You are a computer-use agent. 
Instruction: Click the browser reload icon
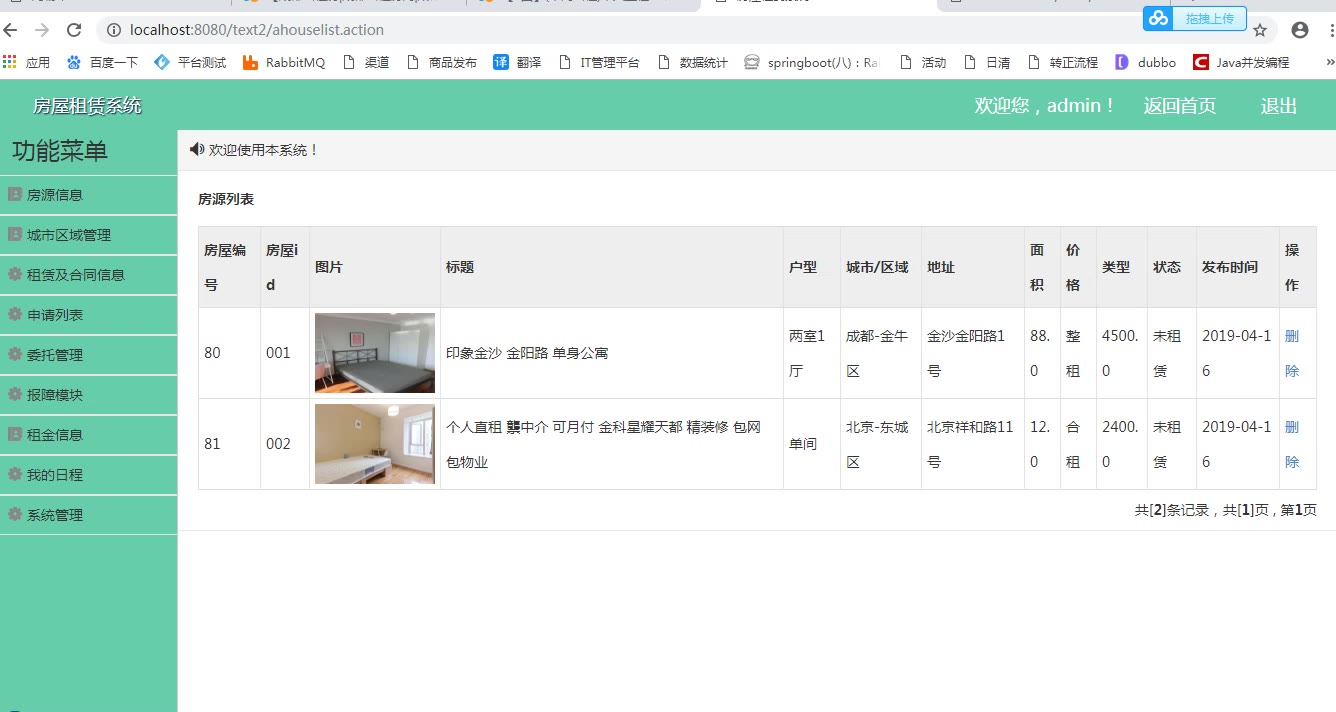[x=74, y=30]
